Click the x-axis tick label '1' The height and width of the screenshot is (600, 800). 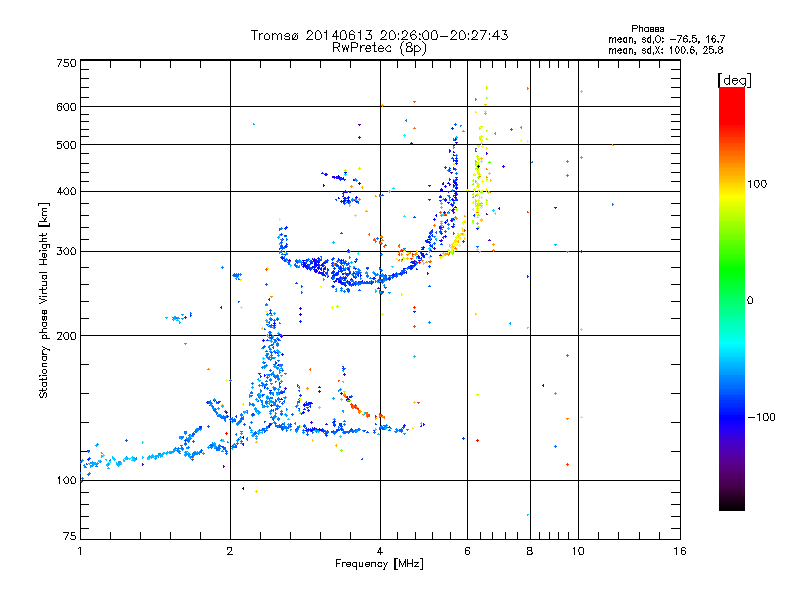coord(80,551)
